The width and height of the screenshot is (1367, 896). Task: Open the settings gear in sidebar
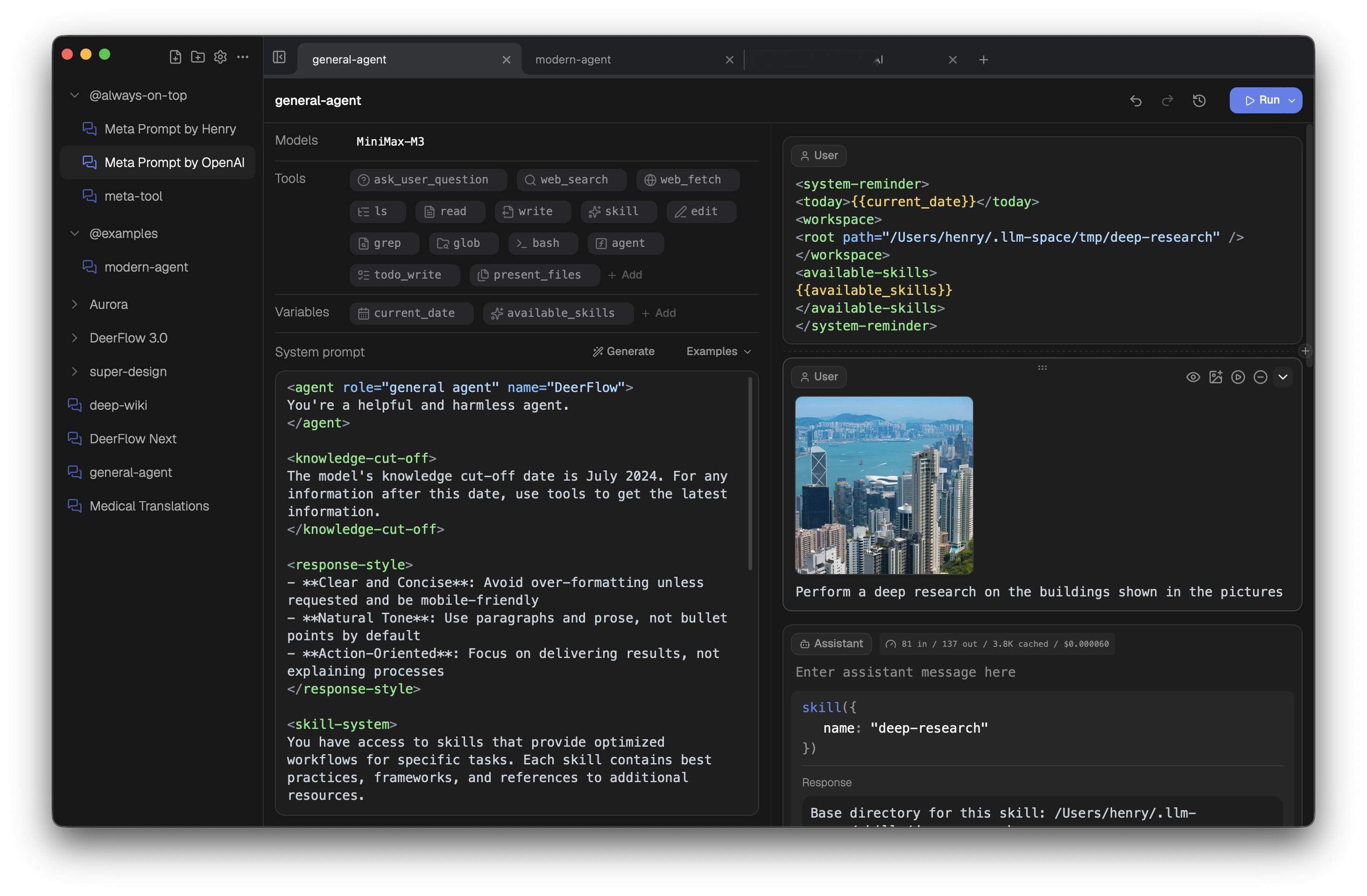tap(220, 57)
